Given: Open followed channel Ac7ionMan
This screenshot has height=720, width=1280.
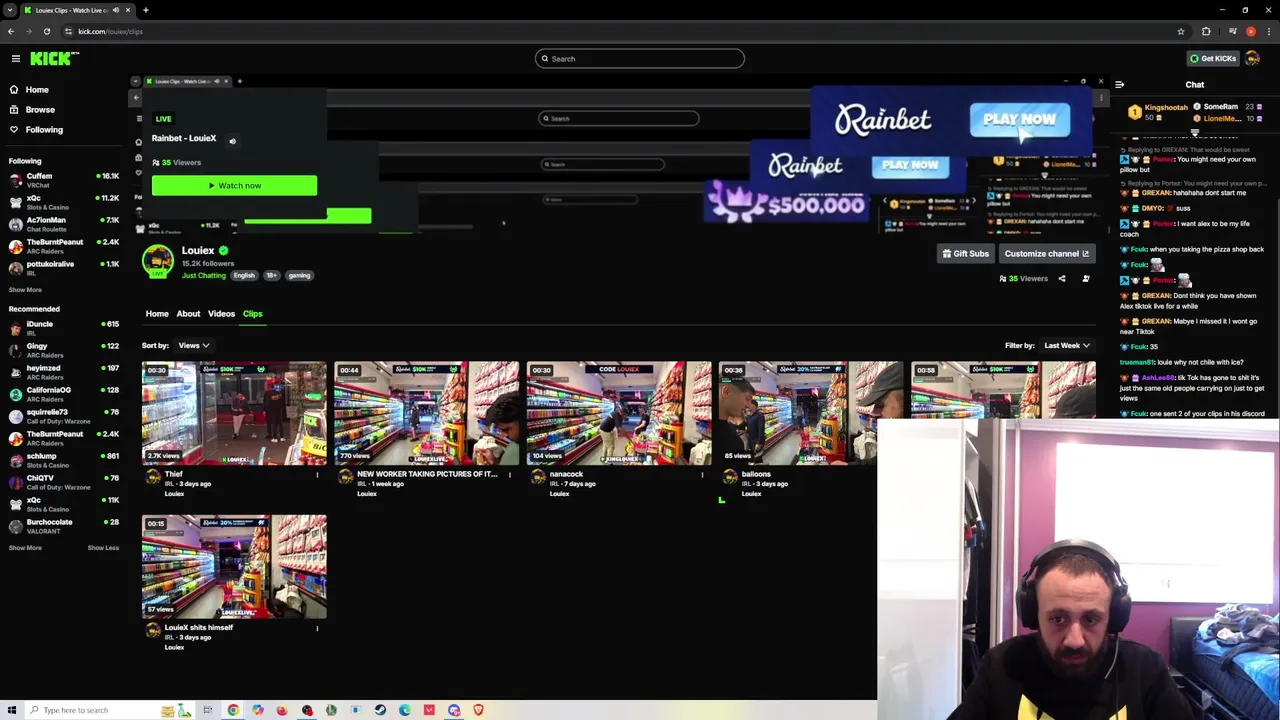Looking at the screenshot, I should tap(64, 224).
